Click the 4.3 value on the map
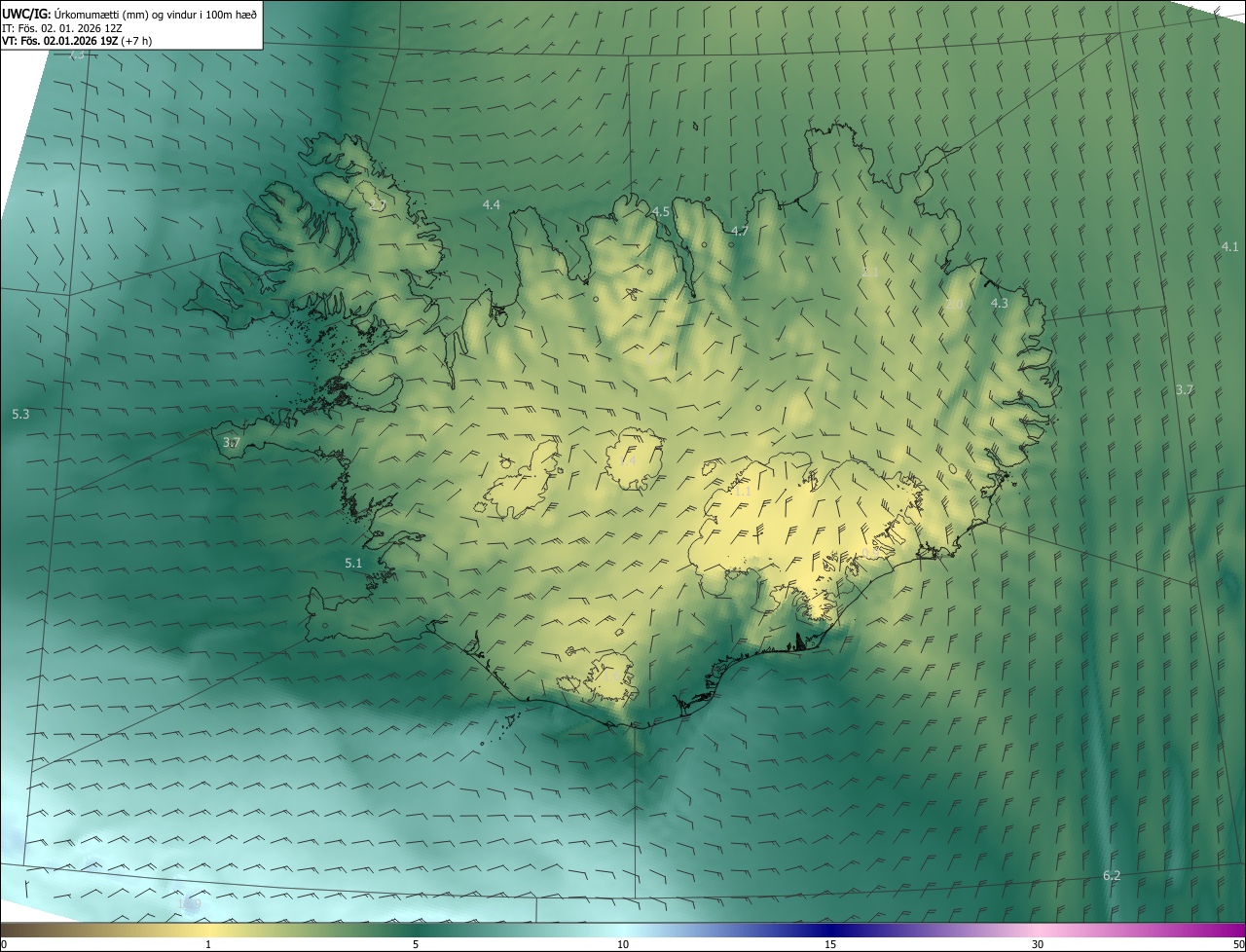 1000,304
